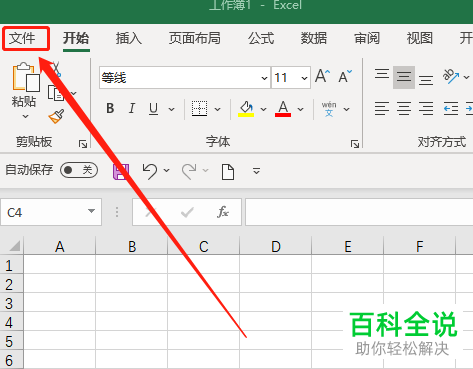Toggle underline formatting
Screen dimensions: 473x369
coord(153,108)
